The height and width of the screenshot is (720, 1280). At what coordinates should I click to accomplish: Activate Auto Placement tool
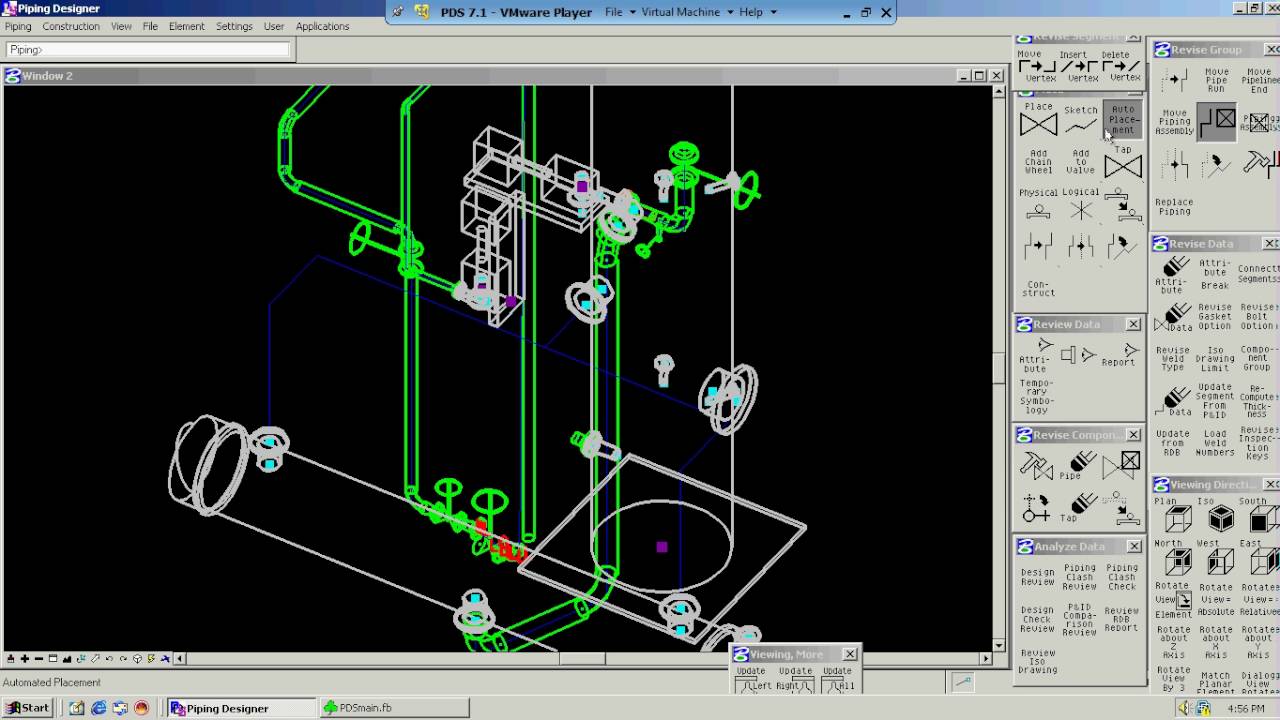click(x=1123, y=119)
